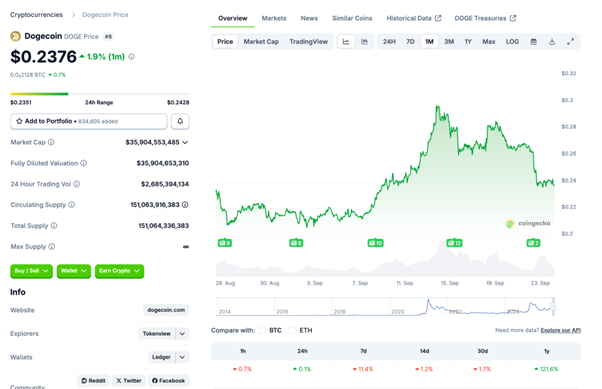The image size is (602, 389).
Task: Toggle LOG scale on chart
Action: 512,41
